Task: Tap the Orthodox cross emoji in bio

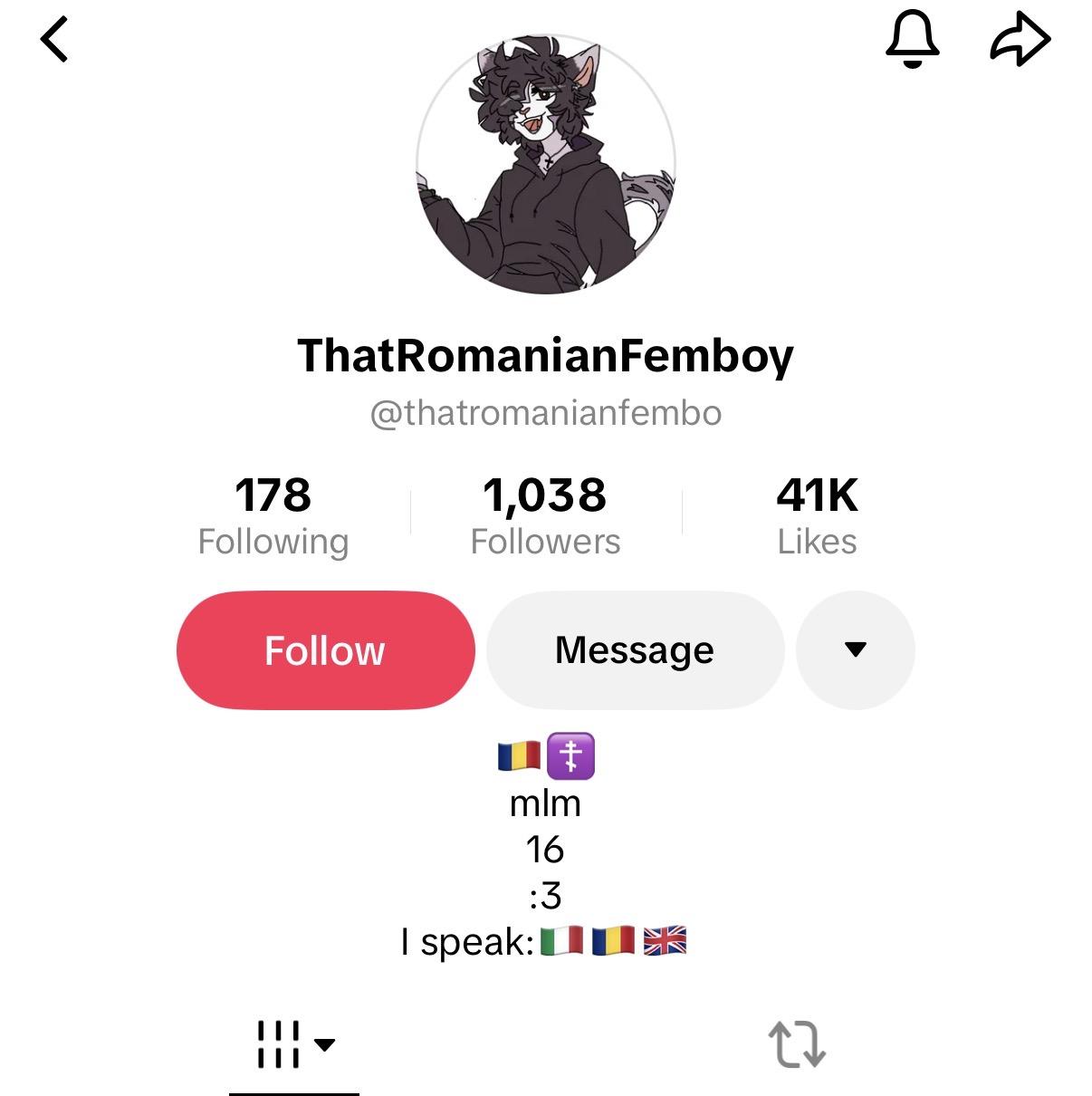Action: 571,756
